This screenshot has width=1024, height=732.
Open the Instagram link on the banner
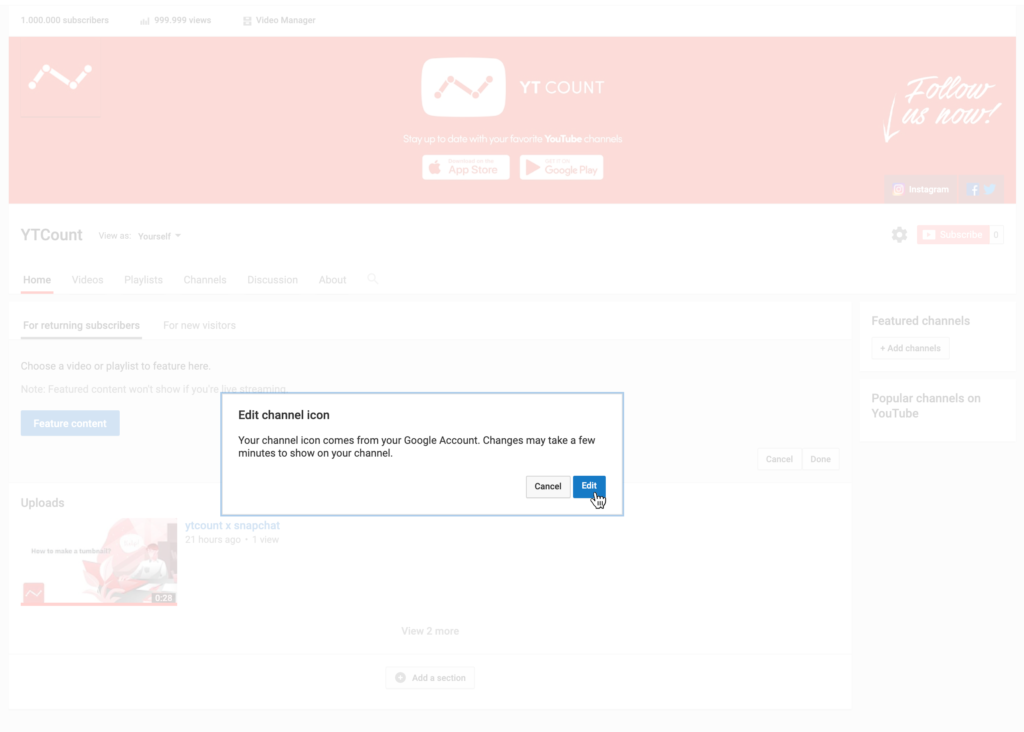[921, 189]
